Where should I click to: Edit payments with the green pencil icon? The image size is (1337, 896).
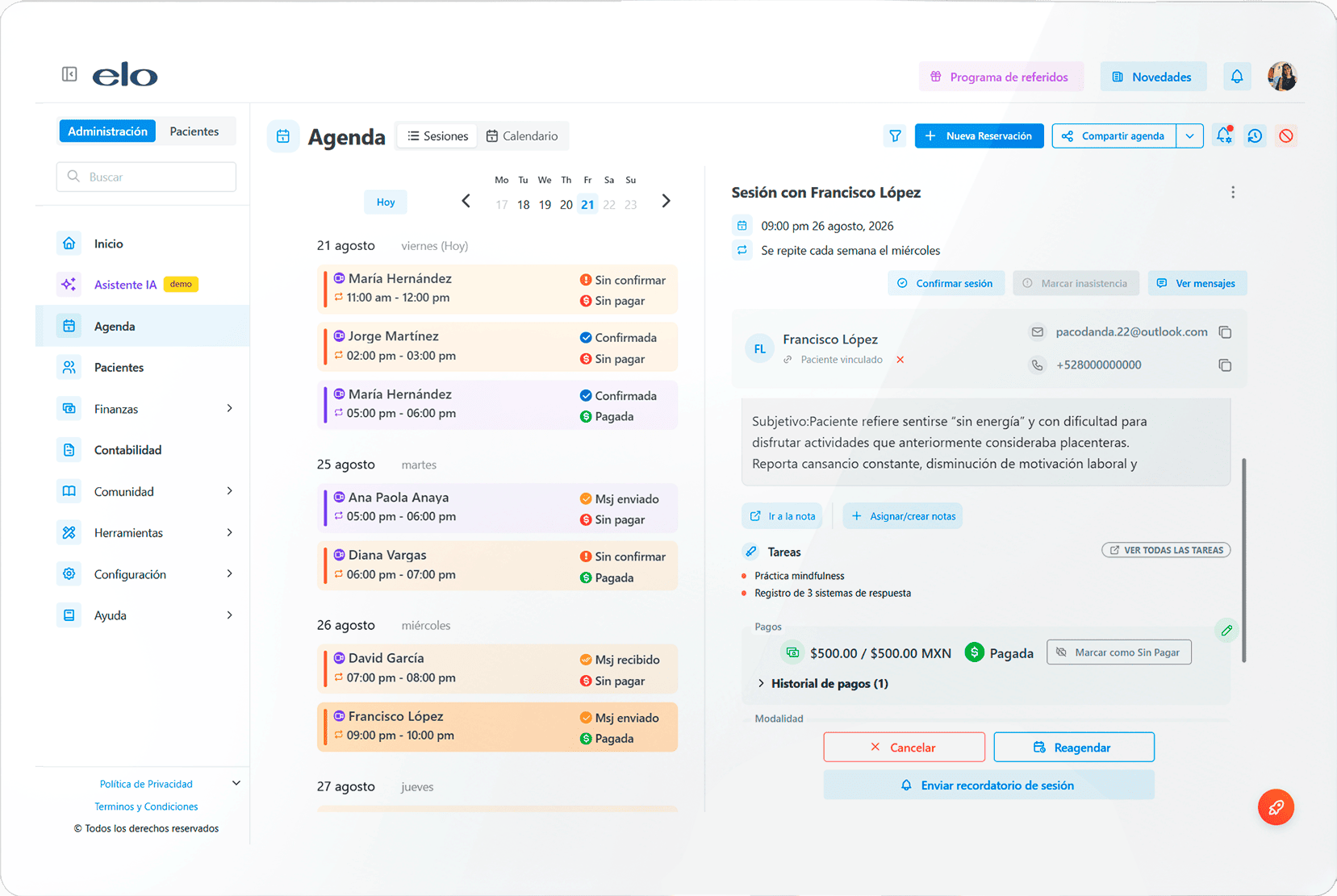1226,631
